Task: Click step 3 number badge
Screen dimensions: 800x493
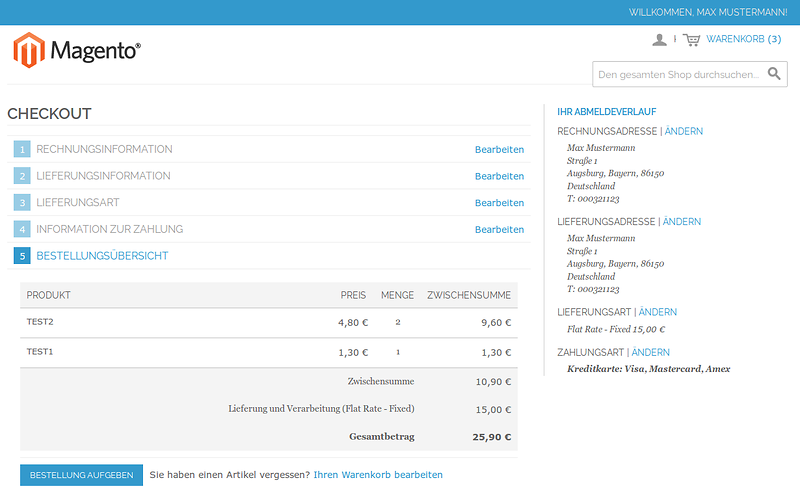Action: [22, 203]
